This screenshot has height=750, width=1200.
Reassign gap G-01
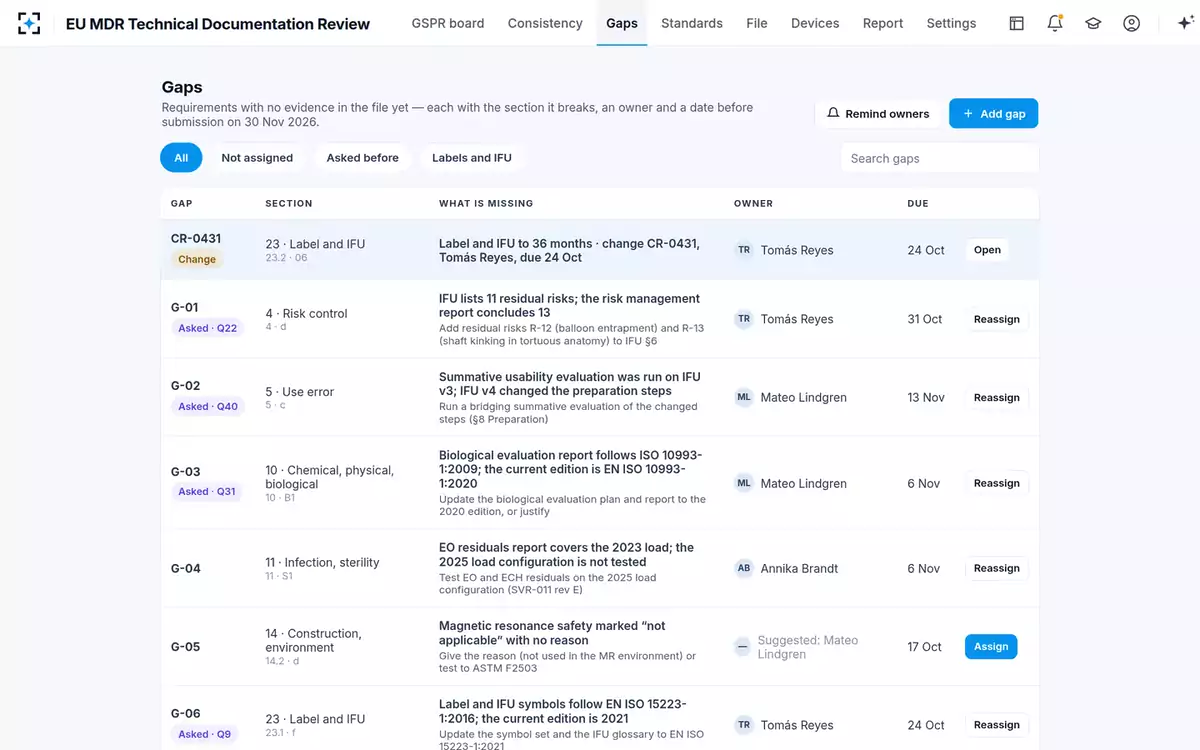point(997,319)
